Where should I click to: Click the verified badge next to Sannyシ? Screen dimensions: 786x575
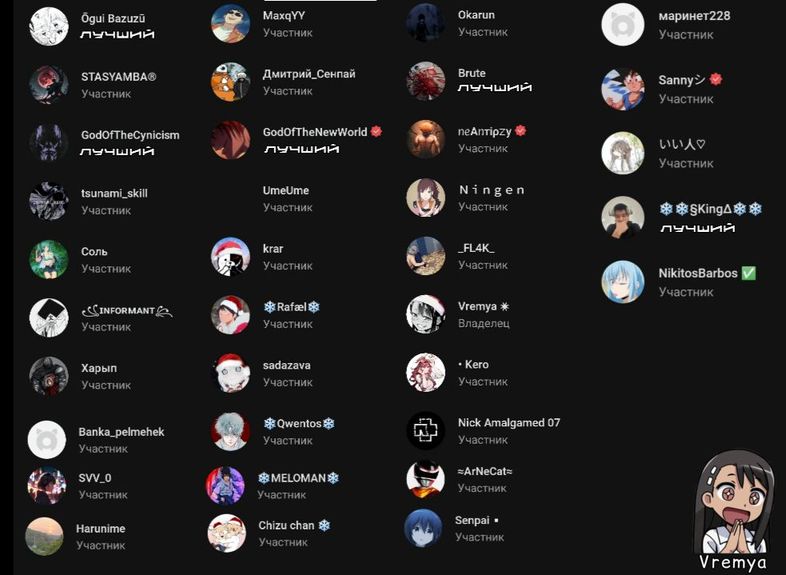click(716, 79)
